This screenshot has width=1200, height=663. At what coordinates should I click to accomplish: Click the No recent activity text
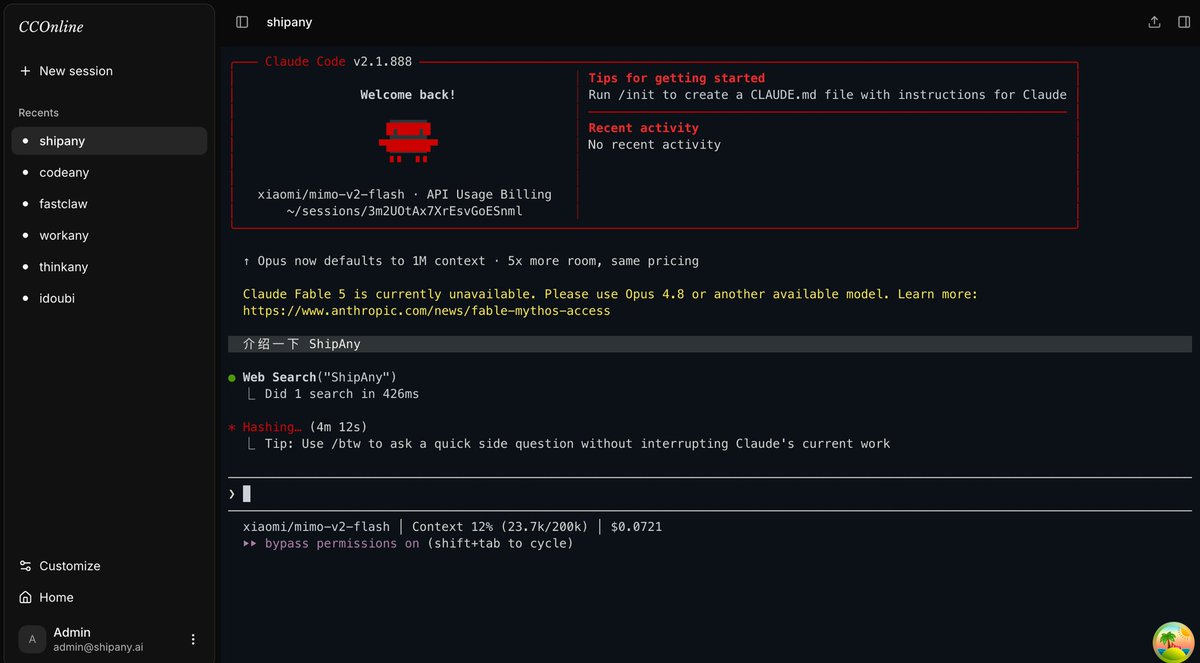[x=654, y=145]
